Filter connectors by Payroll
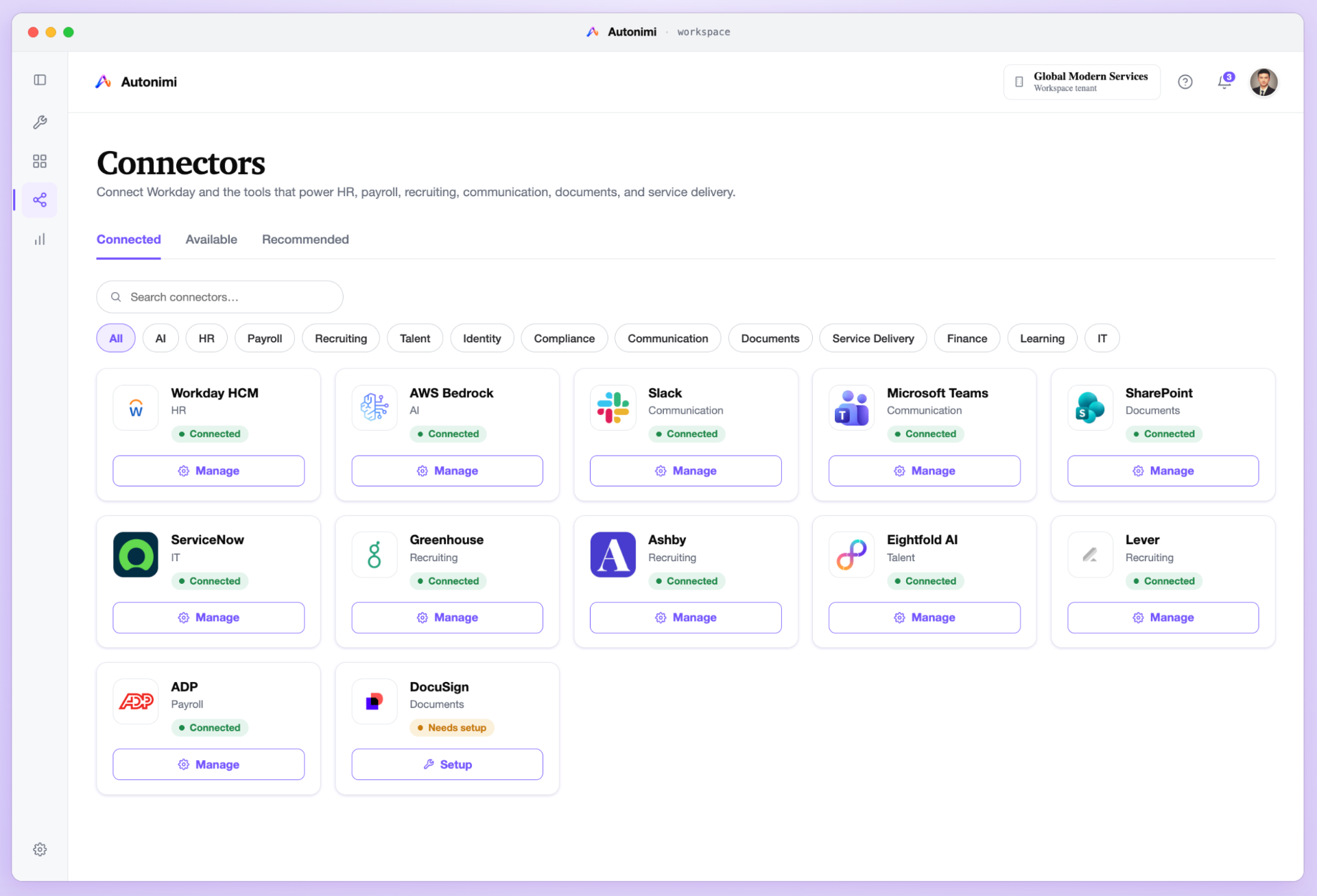Image resolution: width=1317 pixels, height=896 pixels. pyautogui.click(x=265, y=338)
